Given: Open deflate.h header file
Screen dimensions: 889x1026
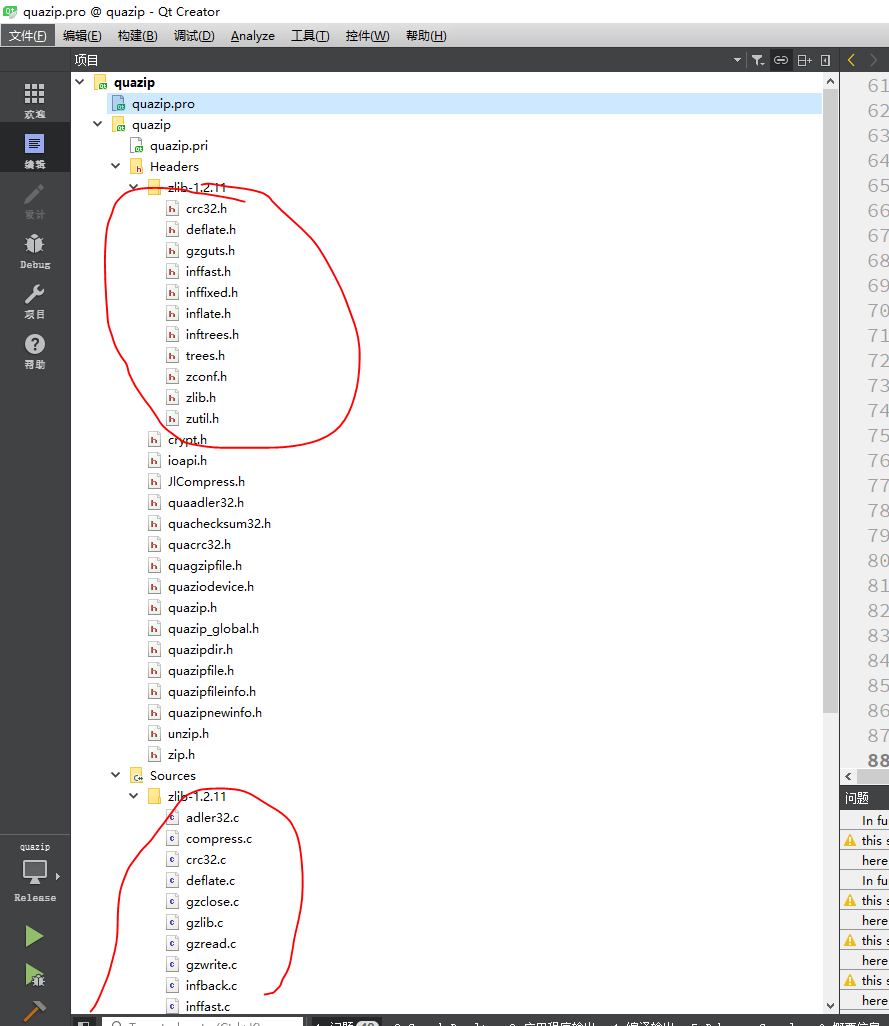Looking at the screenshot, I should tap(211, 229).
